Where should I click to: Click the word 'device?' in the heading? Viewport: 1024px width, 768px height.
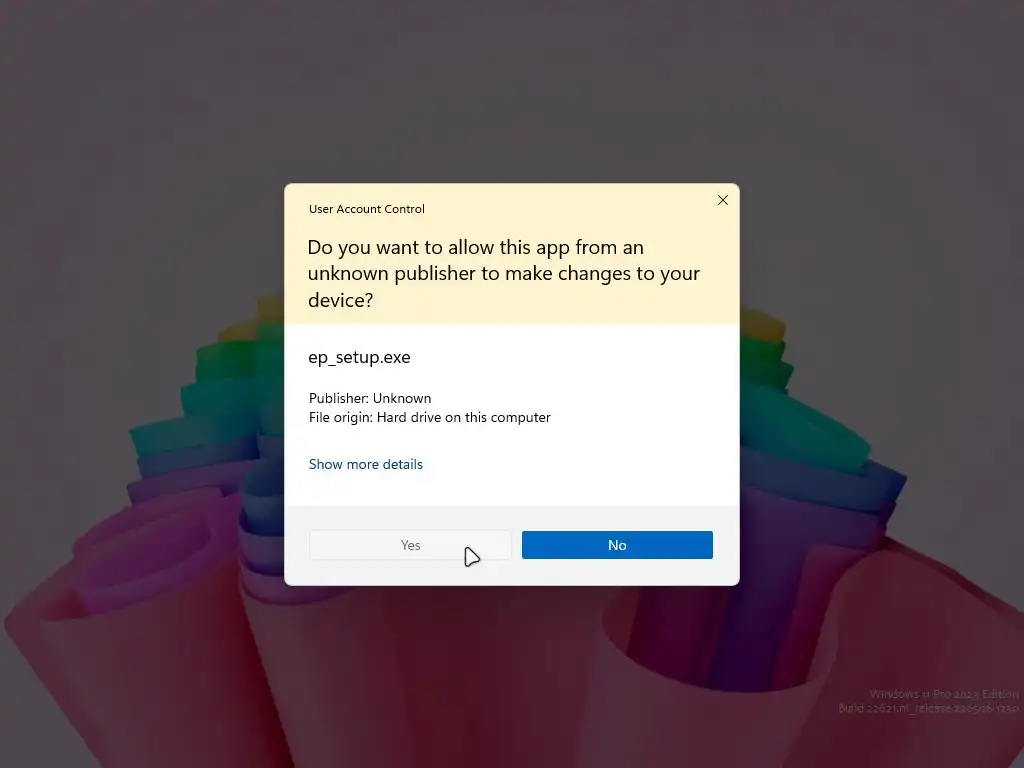[x=340, y=300]
